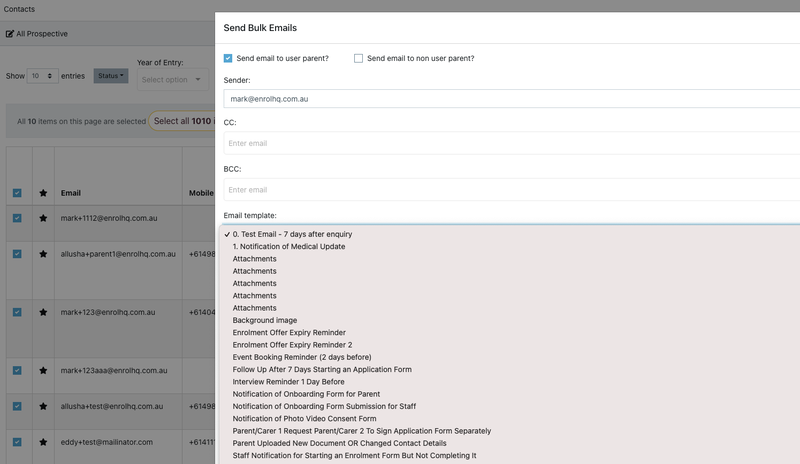Click the edit icon beside All Prospective
The height and width of the screenshot is (464, 800).
[10, 33]
